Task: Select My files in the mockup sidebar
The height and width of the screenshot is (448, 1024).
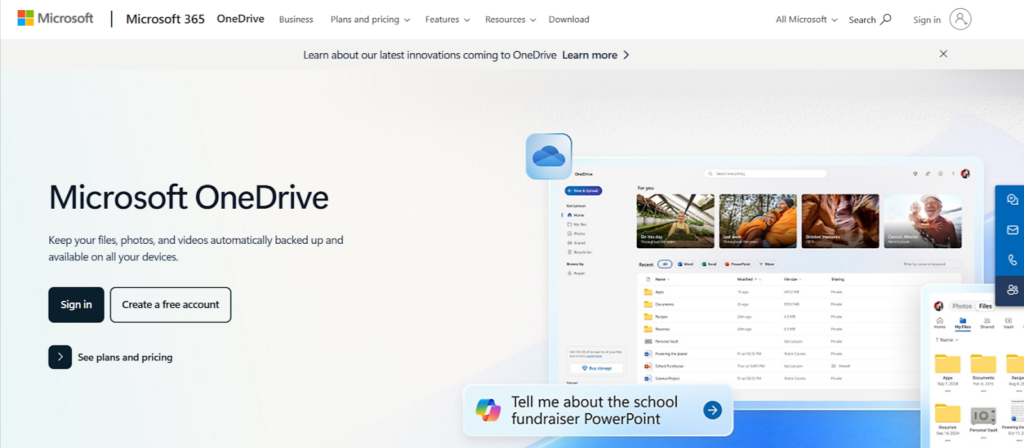Action: click(576, 224)
